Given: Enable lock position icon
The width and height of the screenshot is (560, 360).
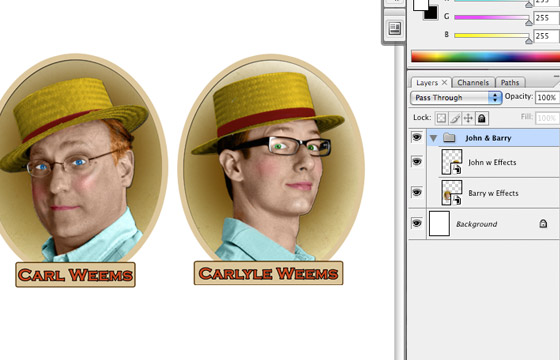Looking at the screenshot, I should 468,118.
